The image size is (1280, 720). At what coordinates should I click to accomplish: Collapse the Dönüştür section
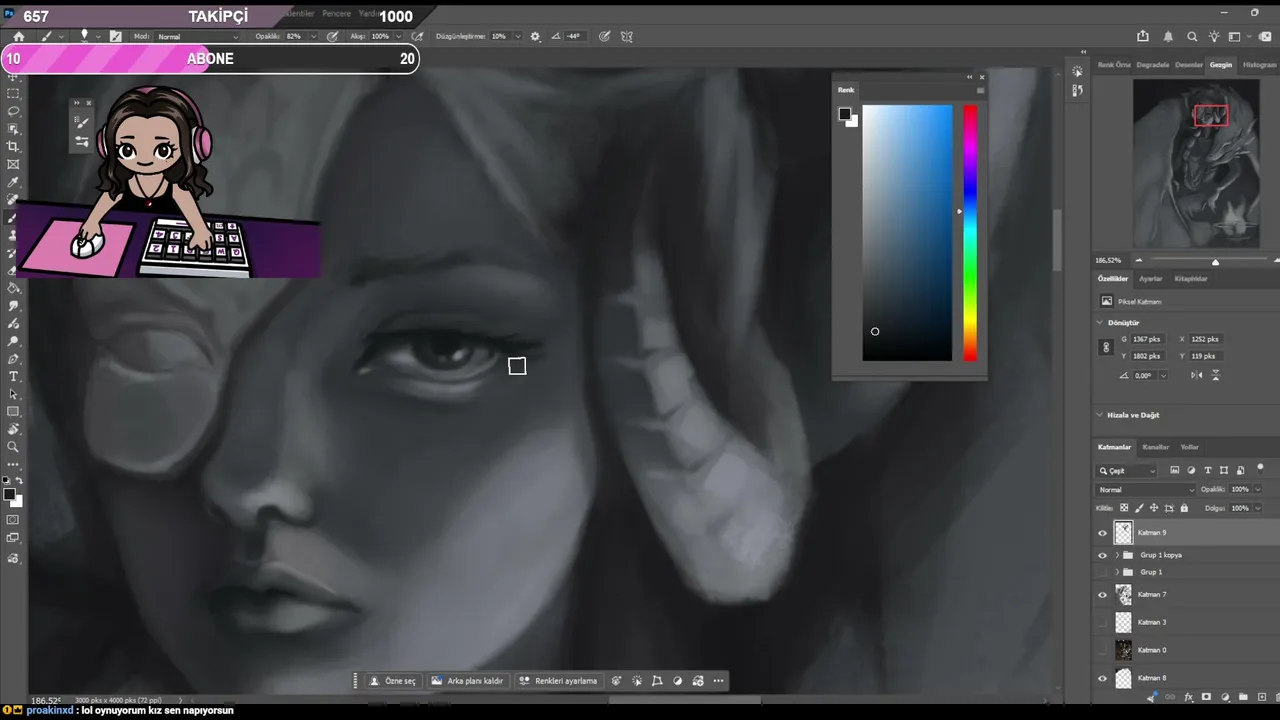coord(1100,323)
